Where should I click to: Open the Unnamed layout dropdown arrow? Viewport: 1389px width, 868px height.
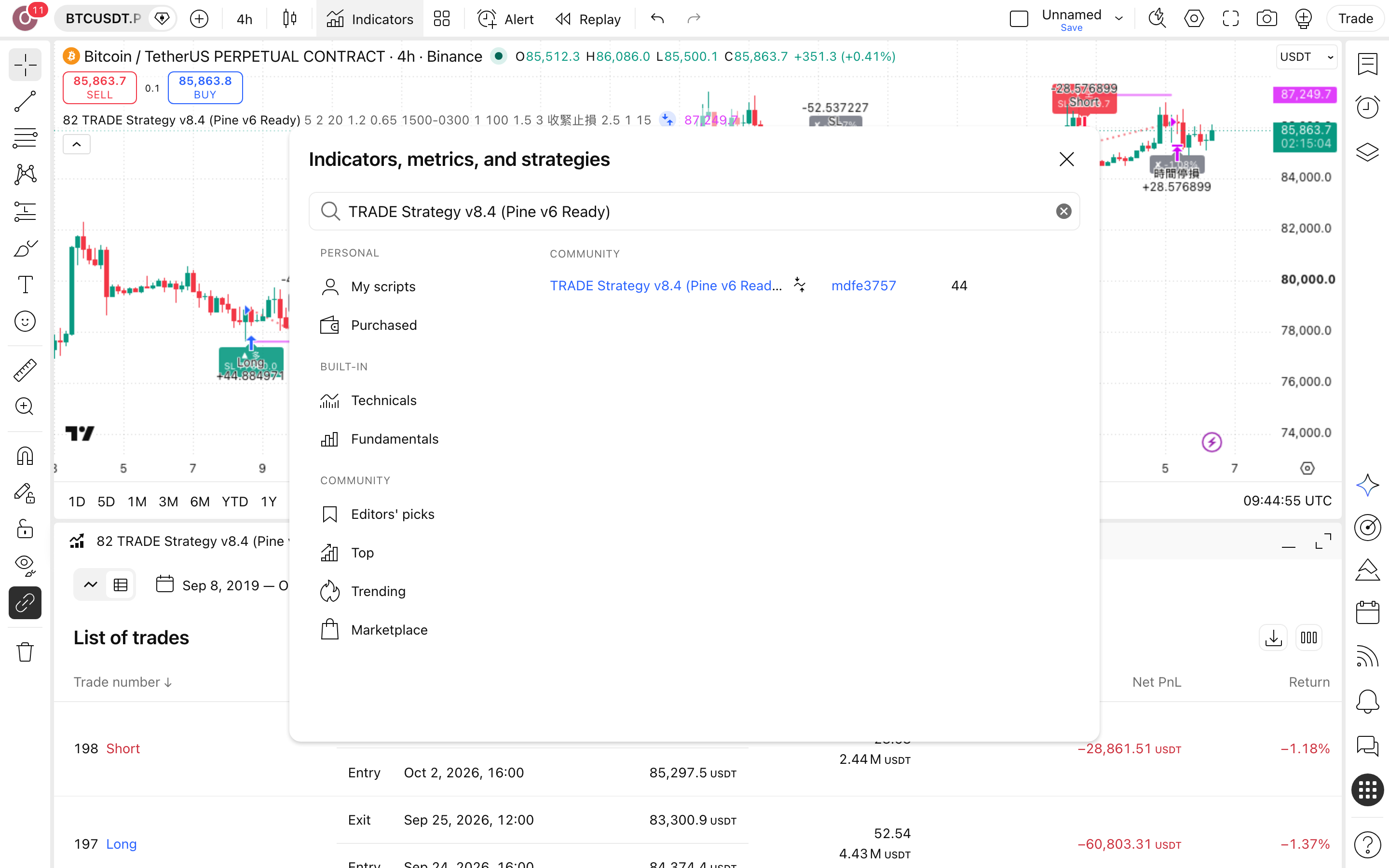1118,19
